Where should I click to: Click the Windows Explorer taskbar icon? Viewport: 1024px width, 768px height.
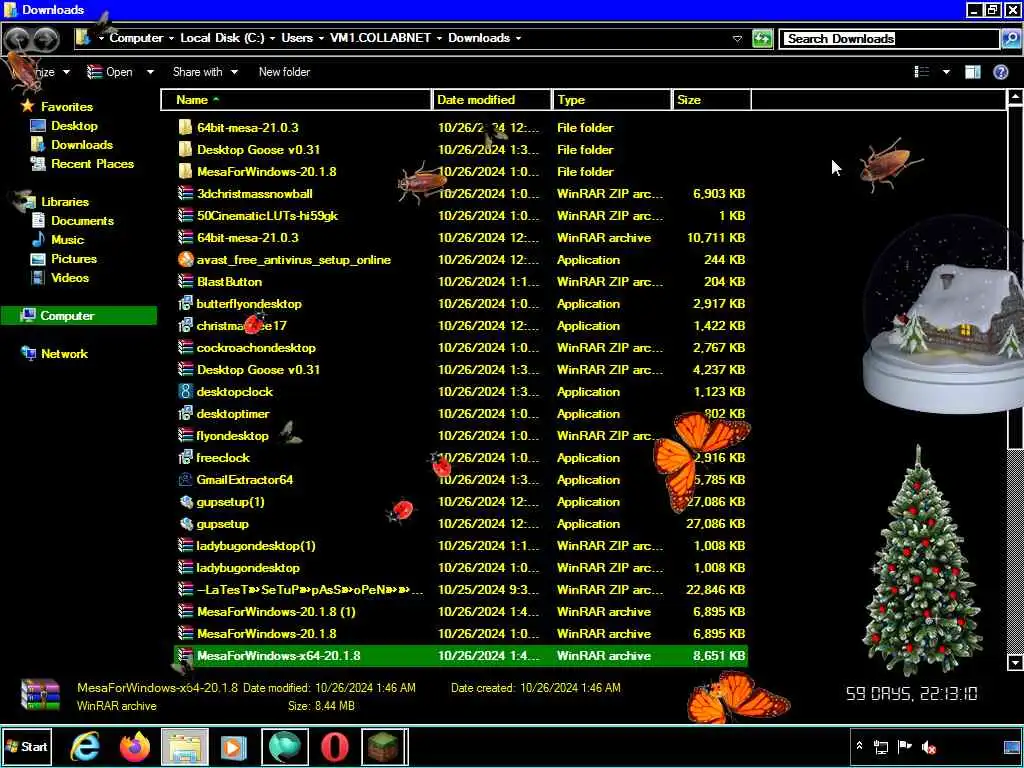tap(185, 746)
